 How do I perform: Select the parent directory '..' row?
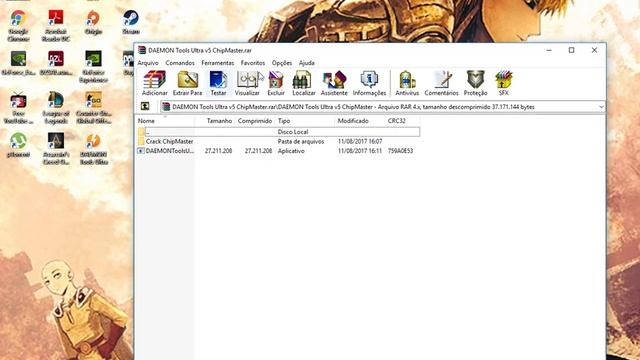coord(278,132)
